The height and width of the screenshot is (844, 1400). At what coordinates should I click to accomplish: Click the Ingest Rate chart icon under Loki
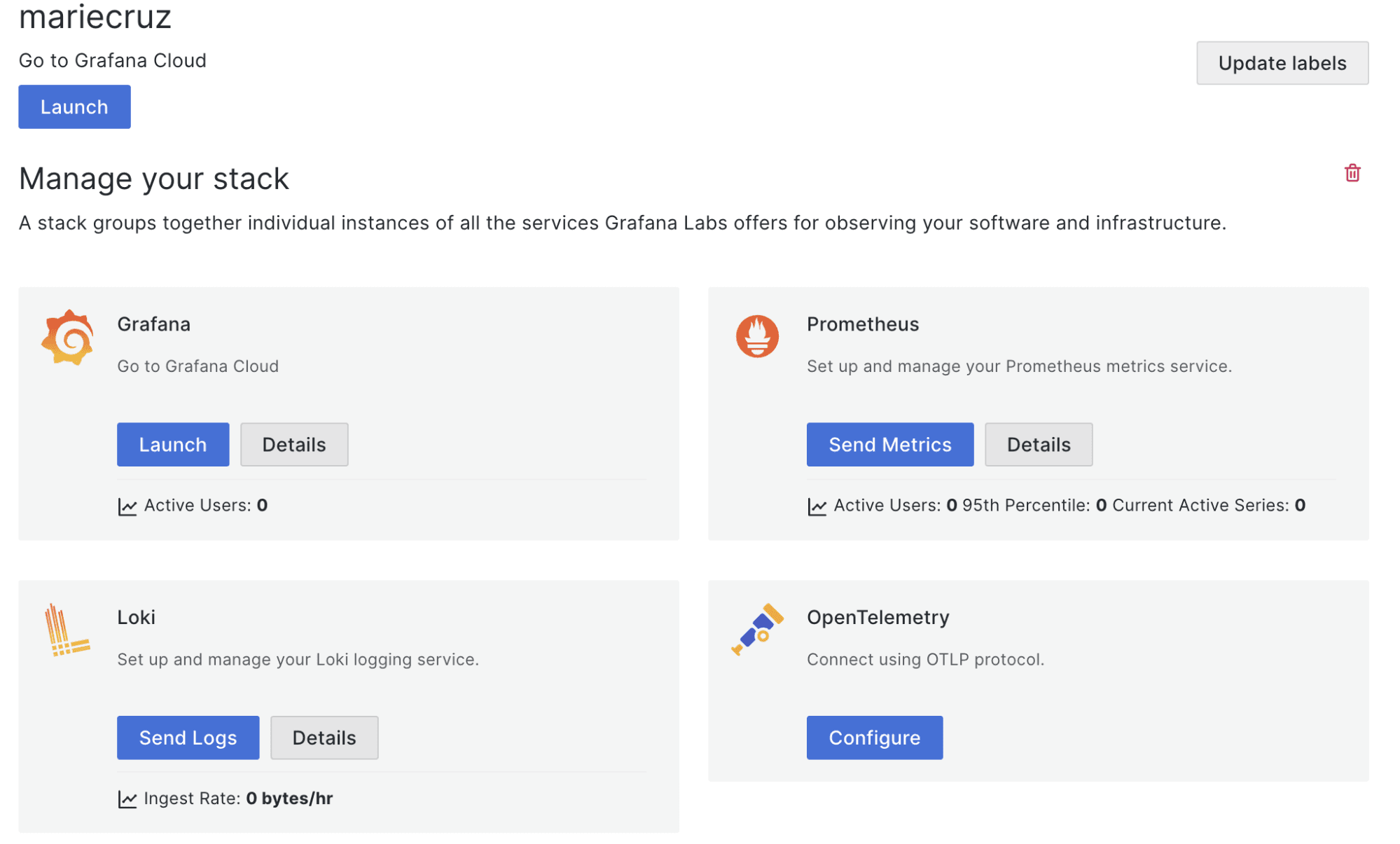click(x=127, y=798)
